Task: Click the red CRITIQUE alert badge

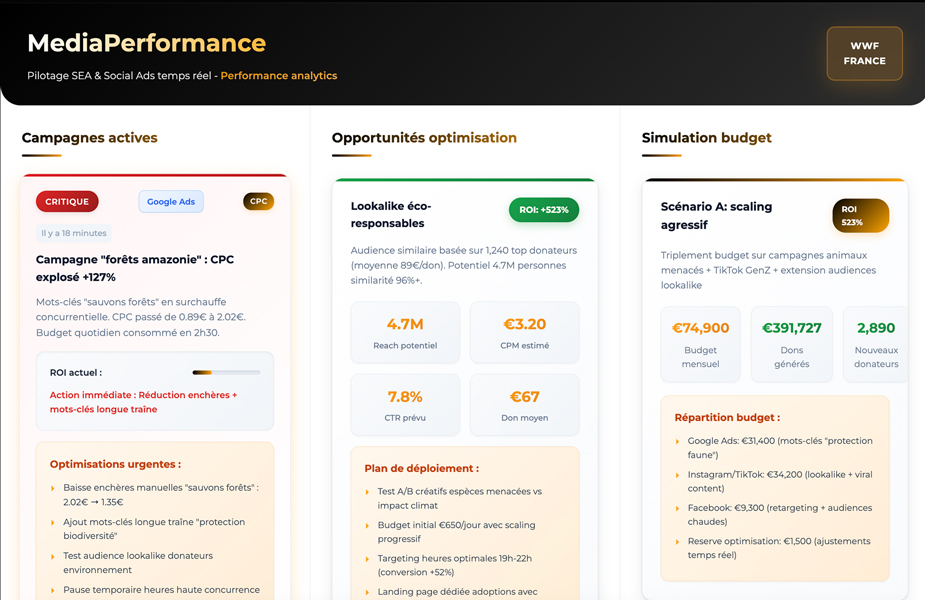Action: click(67, 201)
